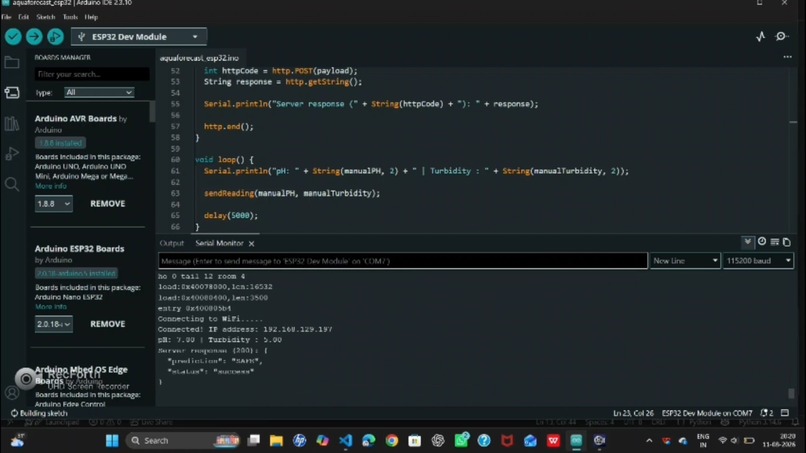Open the Library Manager sidebar icon

12,123
